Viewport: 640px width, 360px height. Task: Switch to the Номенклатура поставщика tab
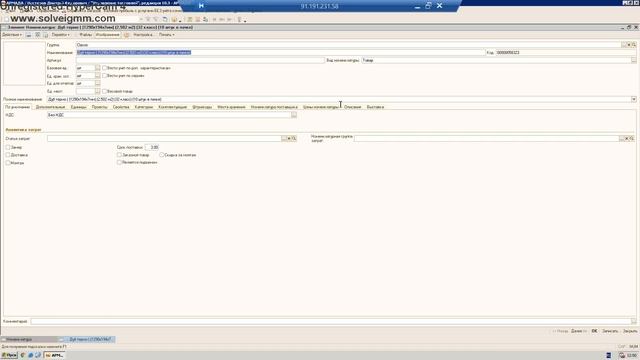click(274, 107)
